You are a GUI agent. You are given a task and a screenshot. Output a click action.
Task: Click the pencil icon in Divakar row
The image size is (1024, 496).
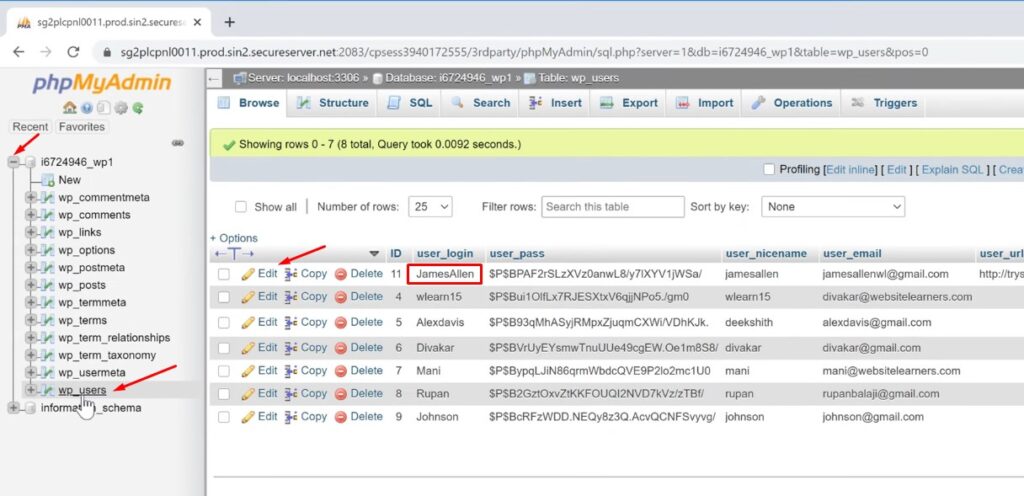(x=248, y=348)
